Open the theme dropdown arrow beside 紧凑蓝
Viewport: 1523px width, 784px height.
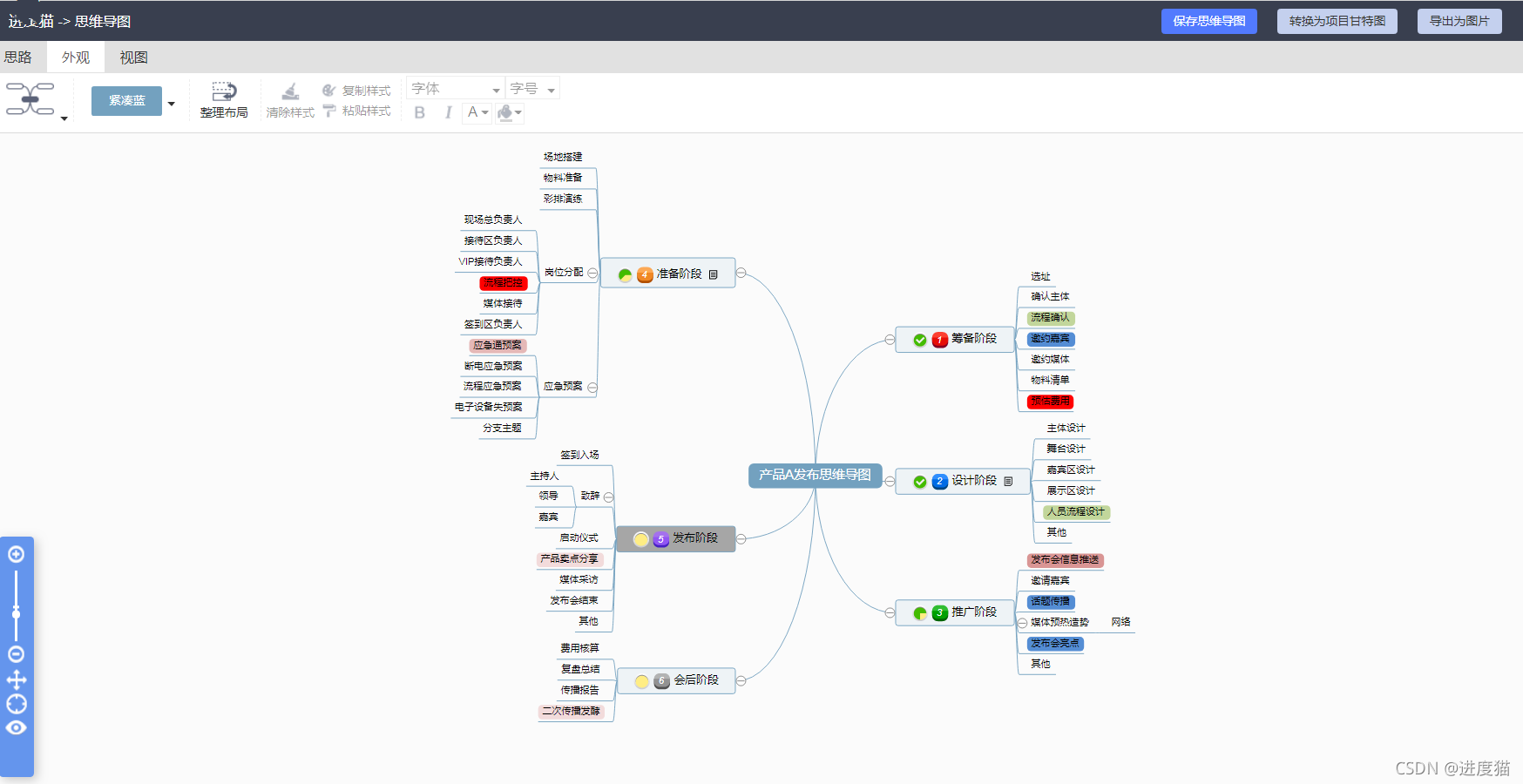coord(172,104)
